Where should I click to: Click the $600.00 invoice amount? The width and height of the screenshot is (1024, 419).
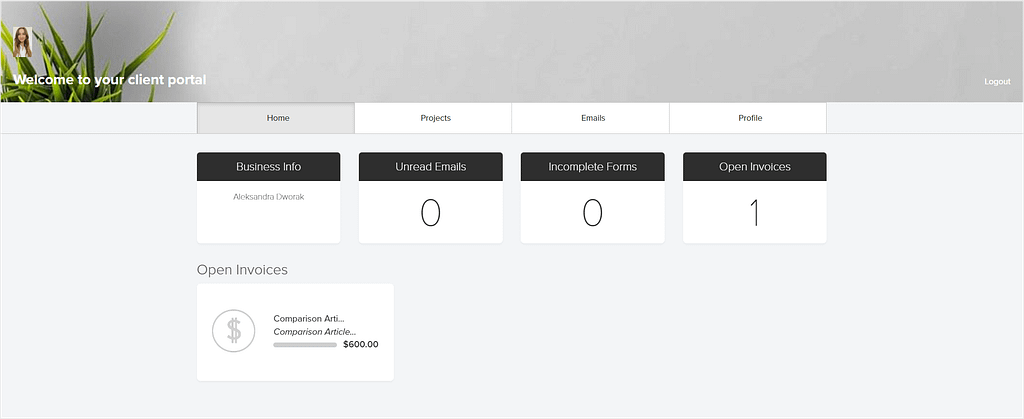[x=360, y=345]
